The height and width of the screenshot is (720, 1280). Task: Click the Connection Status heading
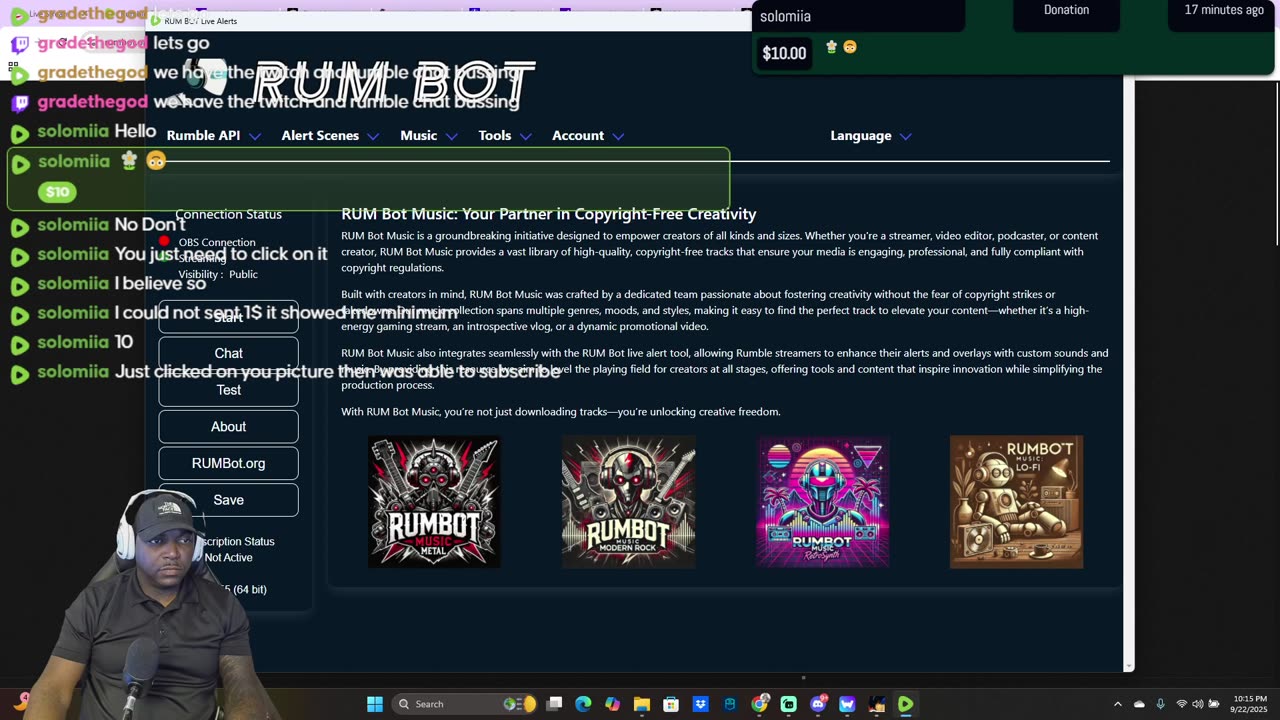tap(228, 214)
